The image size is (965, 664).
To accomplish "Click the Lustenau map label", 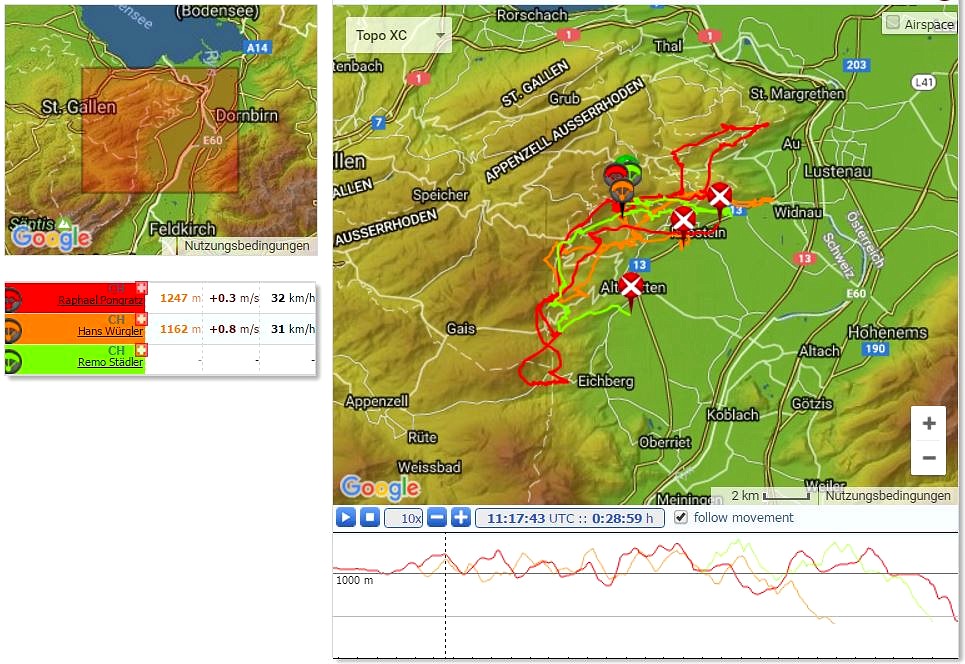I will [838, 171].
